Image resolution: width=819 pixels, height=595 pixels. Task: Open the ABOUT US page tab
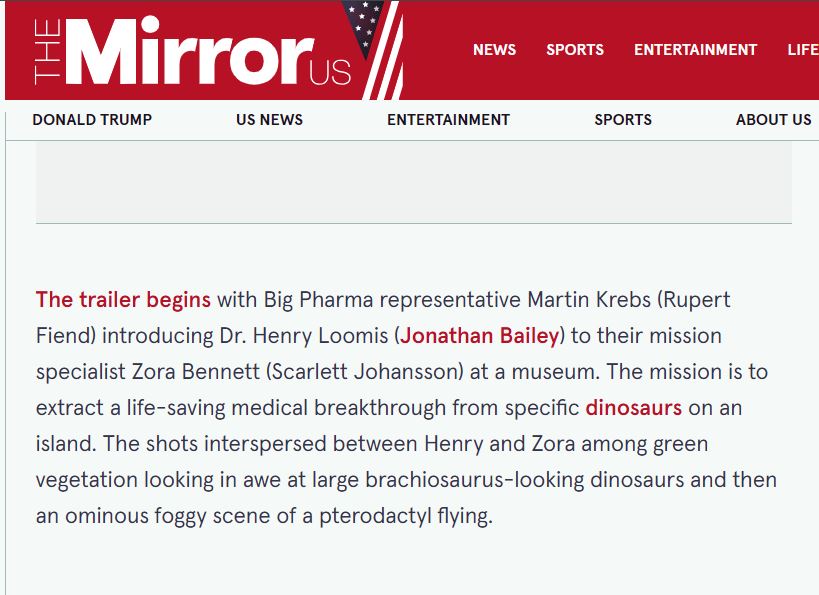coord(774,120)
